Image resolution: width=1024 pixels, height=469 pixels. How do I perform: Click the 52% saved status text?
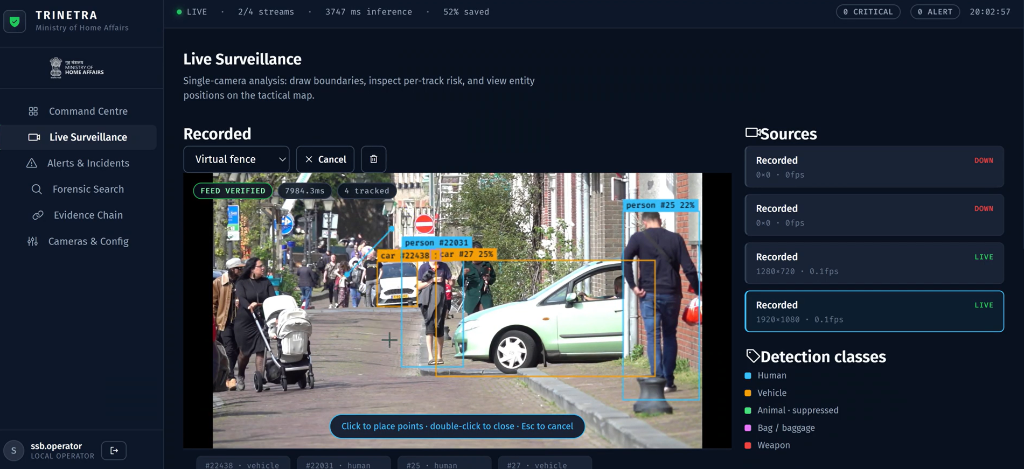(x=466, y=12)
